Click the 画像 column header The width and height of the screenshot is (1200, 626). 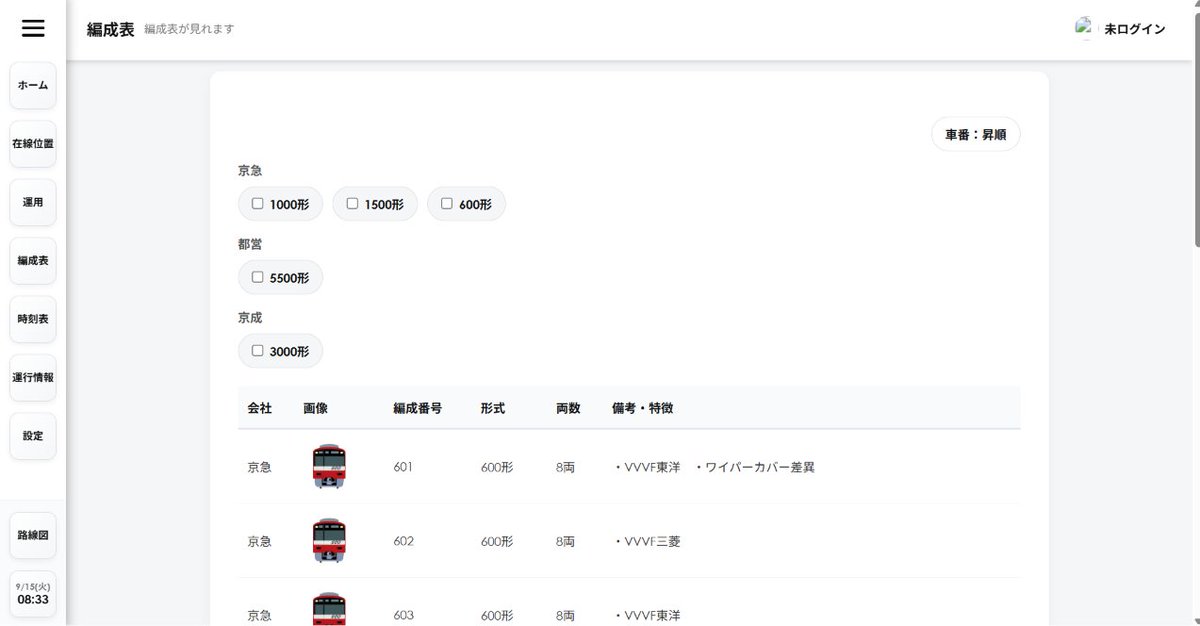(x=316, y=408)
